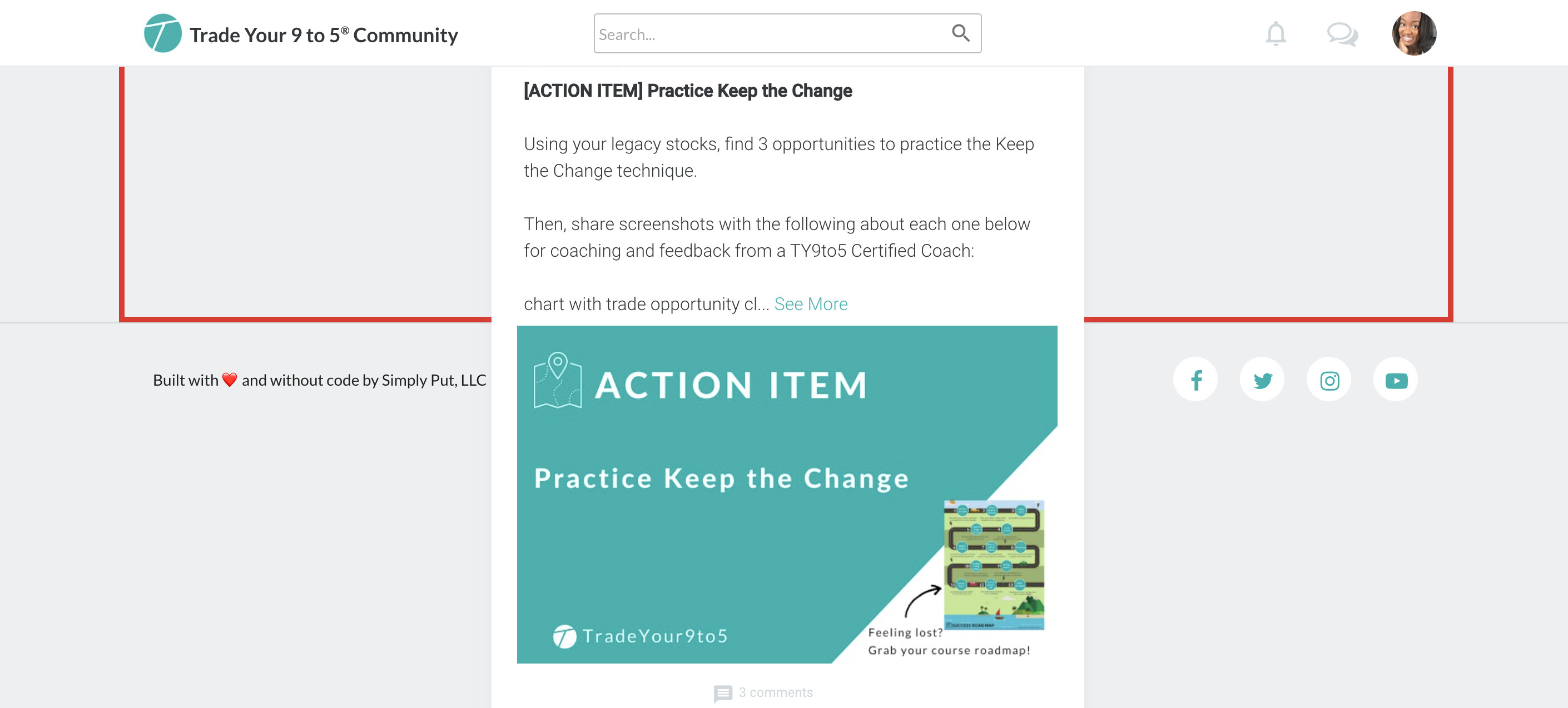Expand post text with See More
Screen dimensions: 1568x708
(810, 303)
